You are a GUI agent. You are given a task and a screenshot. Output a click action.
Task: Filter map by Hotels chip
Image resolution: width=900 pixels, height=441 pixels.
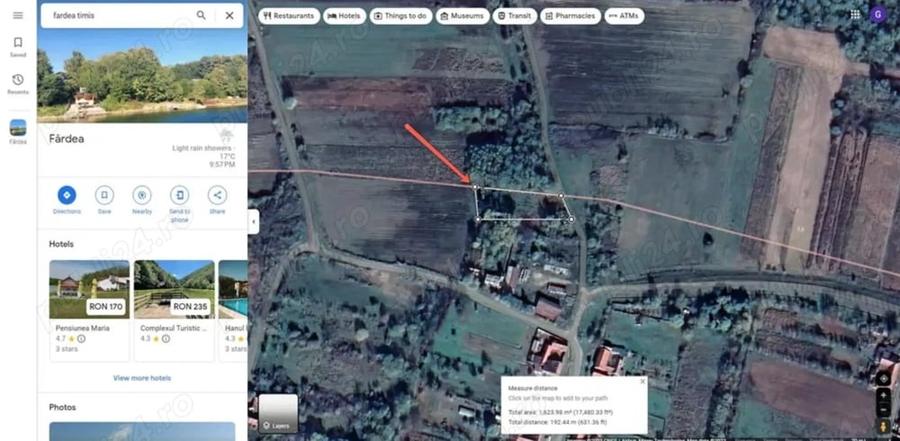[344, 16]
